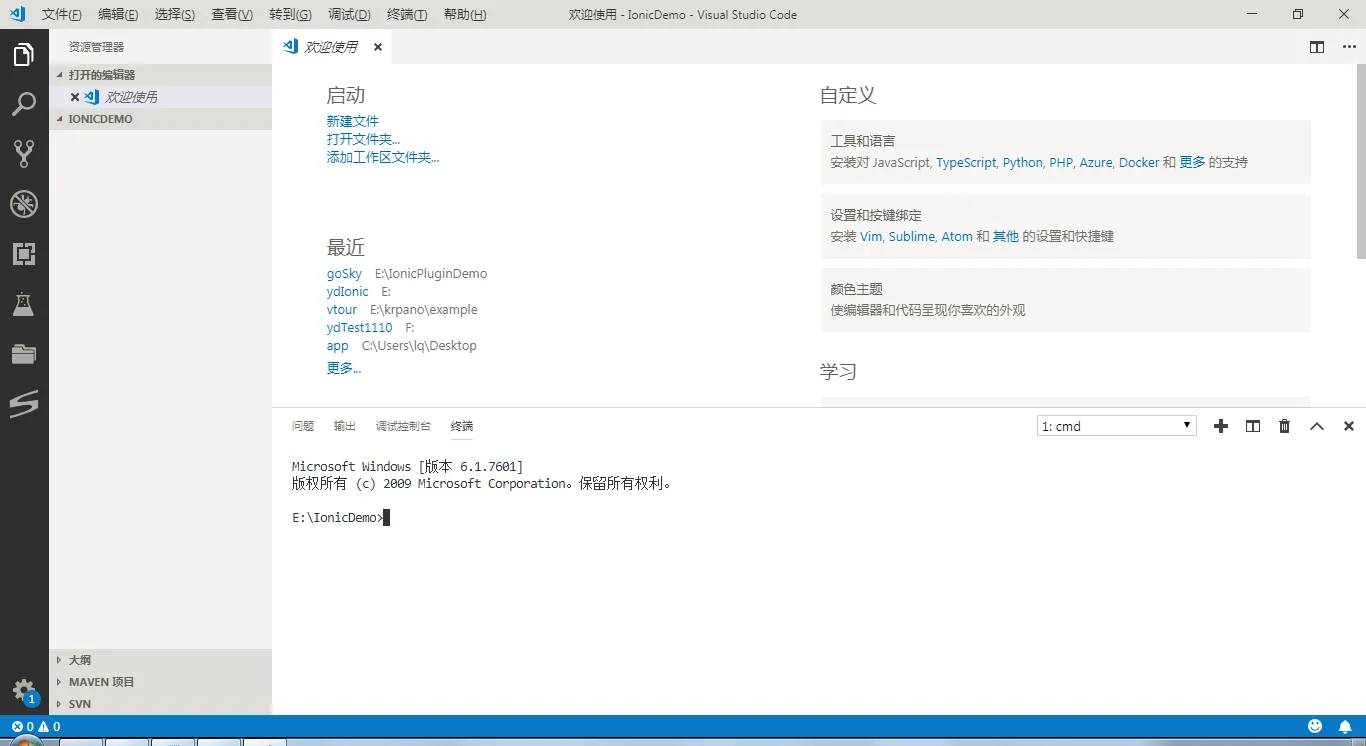This screenshot has width=1366, height=746.
Task: Click the welcome page vertical scrollbar
Action: coord(1361,160)
